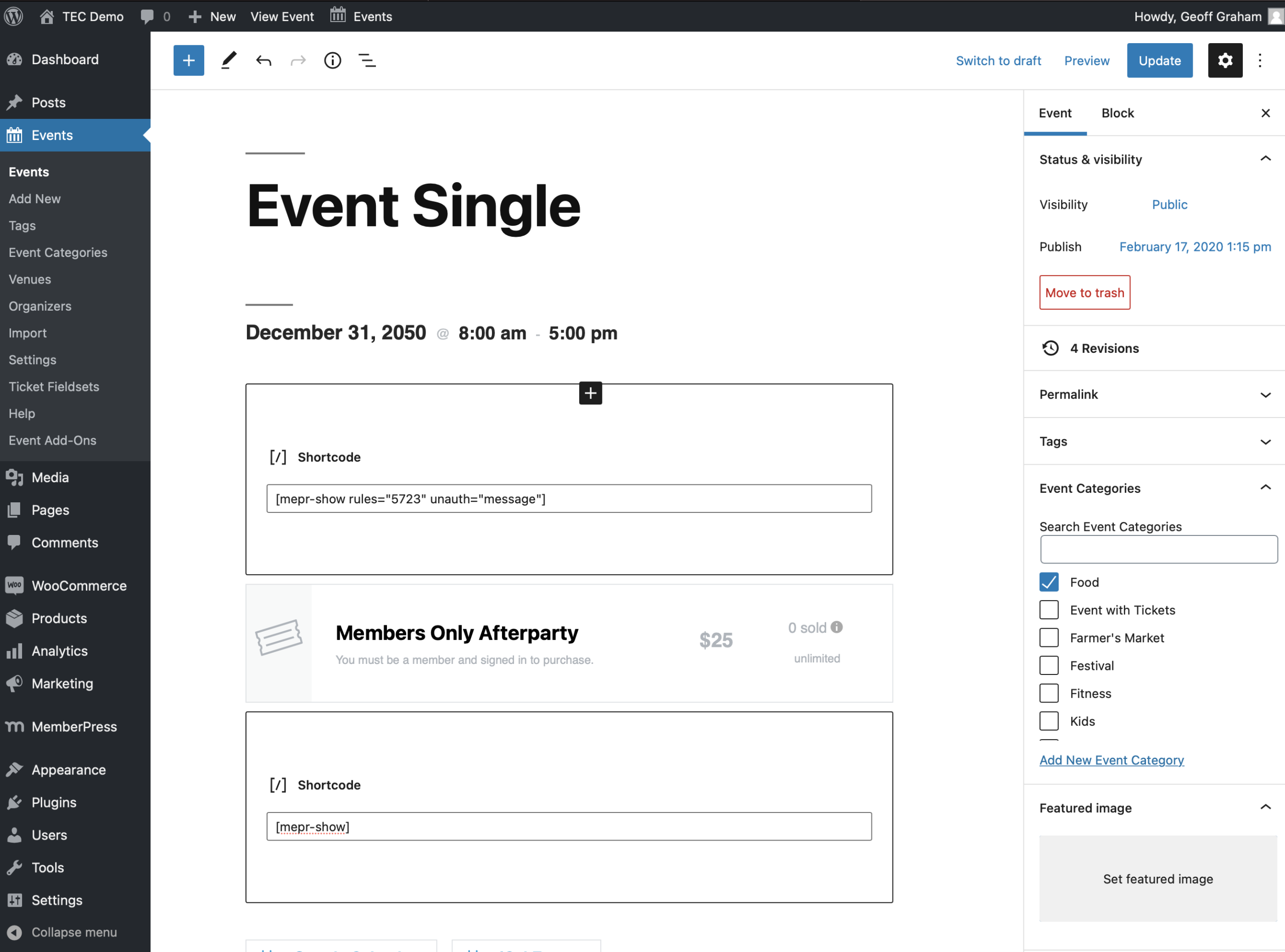Change visibility by clicking Public
Image resolution: width=1285 pixels, height=952 pixels.
[x=1169, y=205]
